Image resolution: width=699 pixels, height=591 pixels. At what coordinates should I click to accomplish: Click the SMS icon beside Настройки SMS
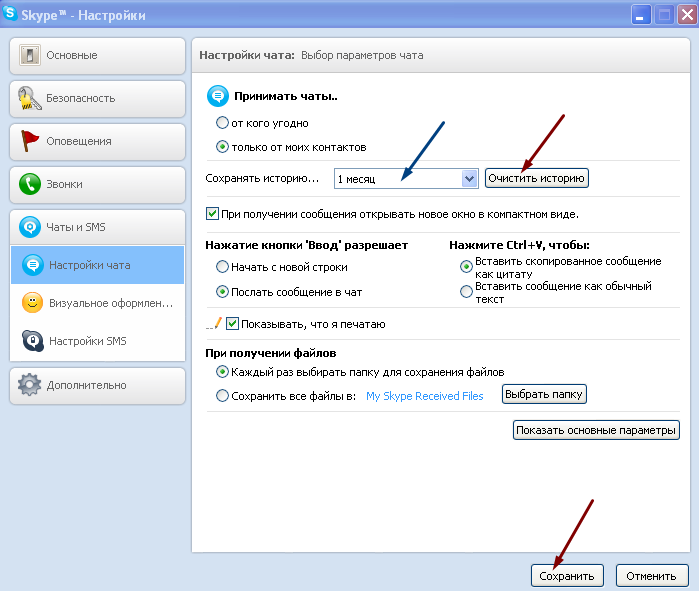click(33, 341)
